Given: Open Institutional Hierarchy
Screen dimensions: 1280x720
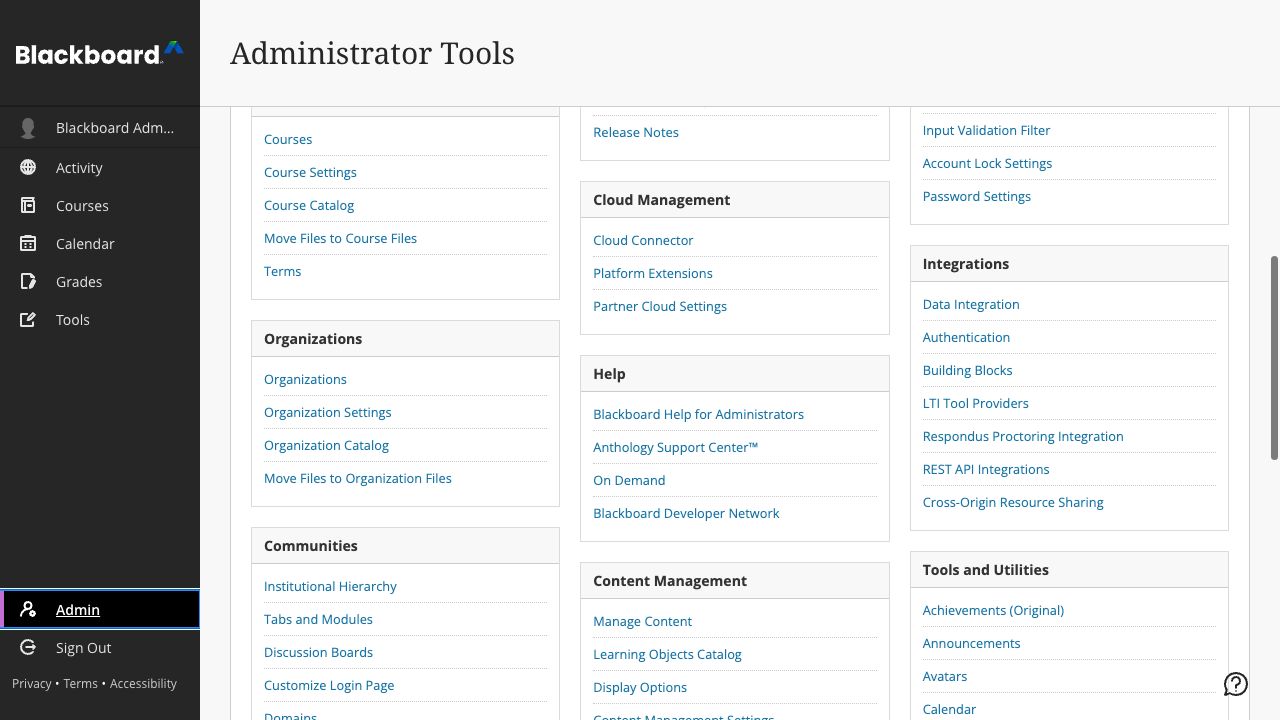Looking at the screenshot, I should click(330, 586).
